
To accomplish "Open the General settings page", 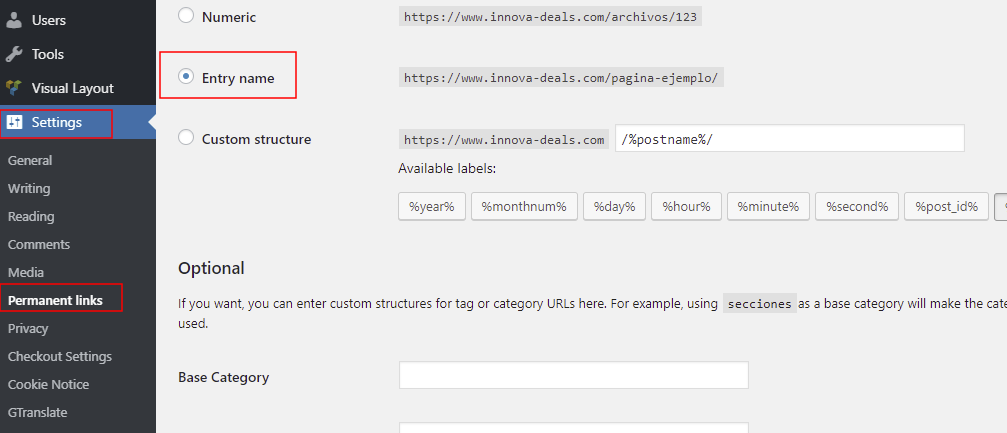I will [30, 160].
